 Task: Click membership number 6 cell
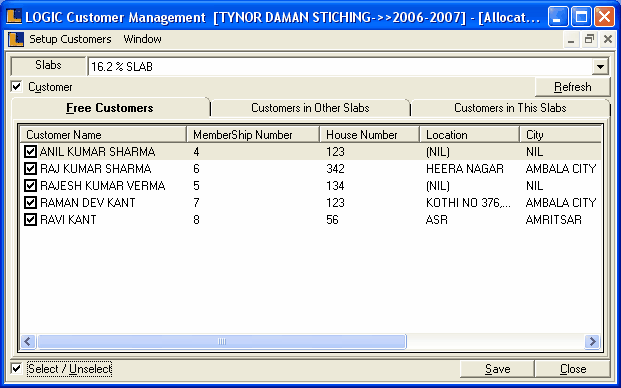click(x=196, y=169)
